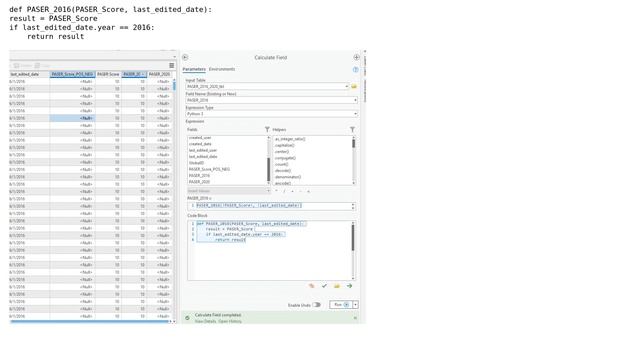Filter the Fields list with its funnel icon
This screenshot has height=360, width=640.
tap(267, 129)
